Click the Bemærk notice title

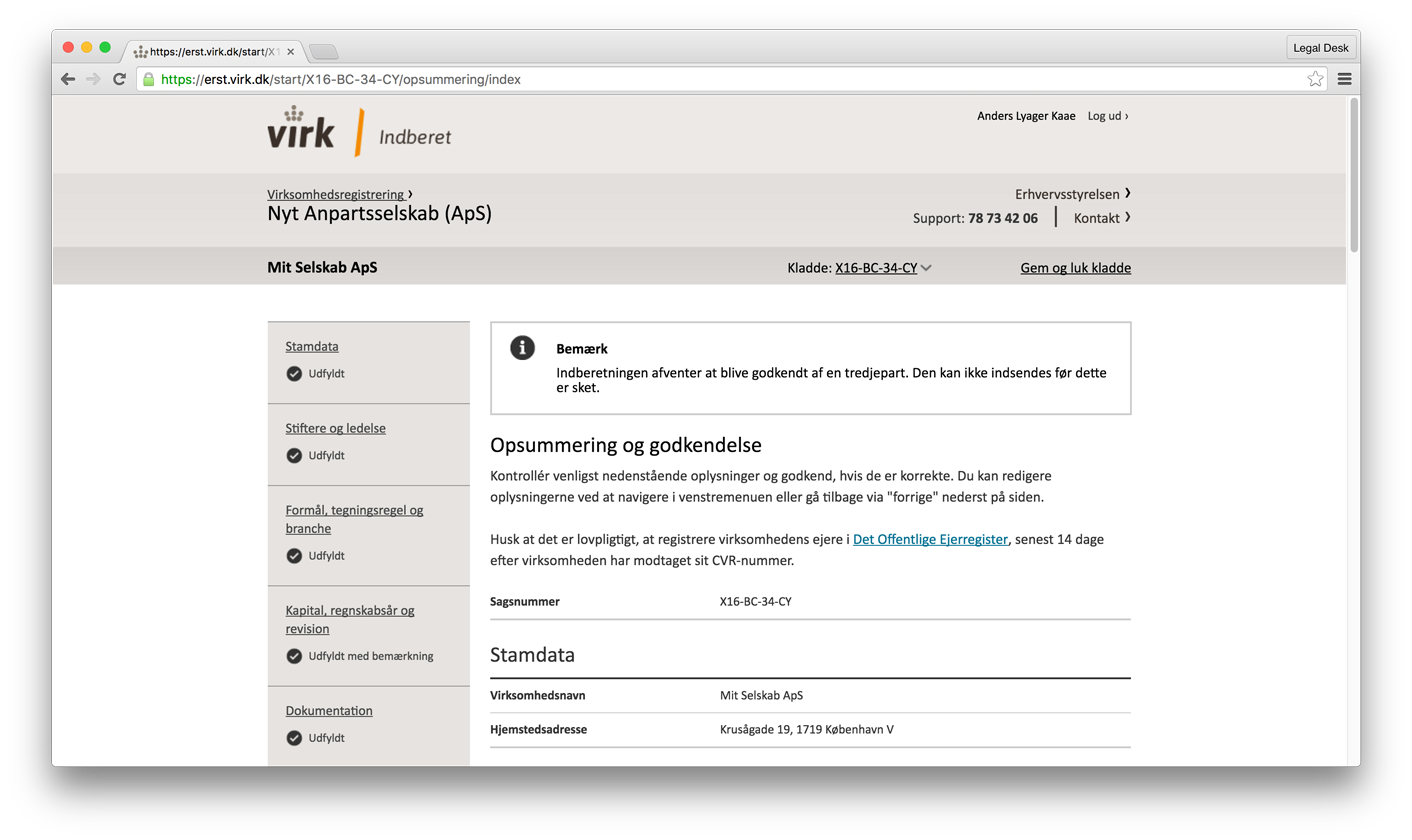coord(582,349)
